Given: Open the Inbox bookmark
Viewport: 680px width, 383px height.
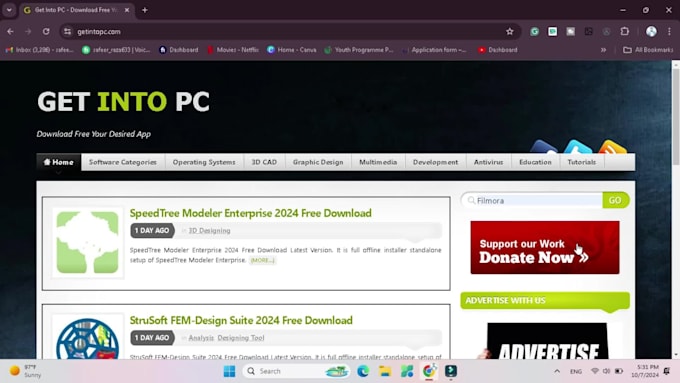Looking at the screenshot, I should 39,50.
